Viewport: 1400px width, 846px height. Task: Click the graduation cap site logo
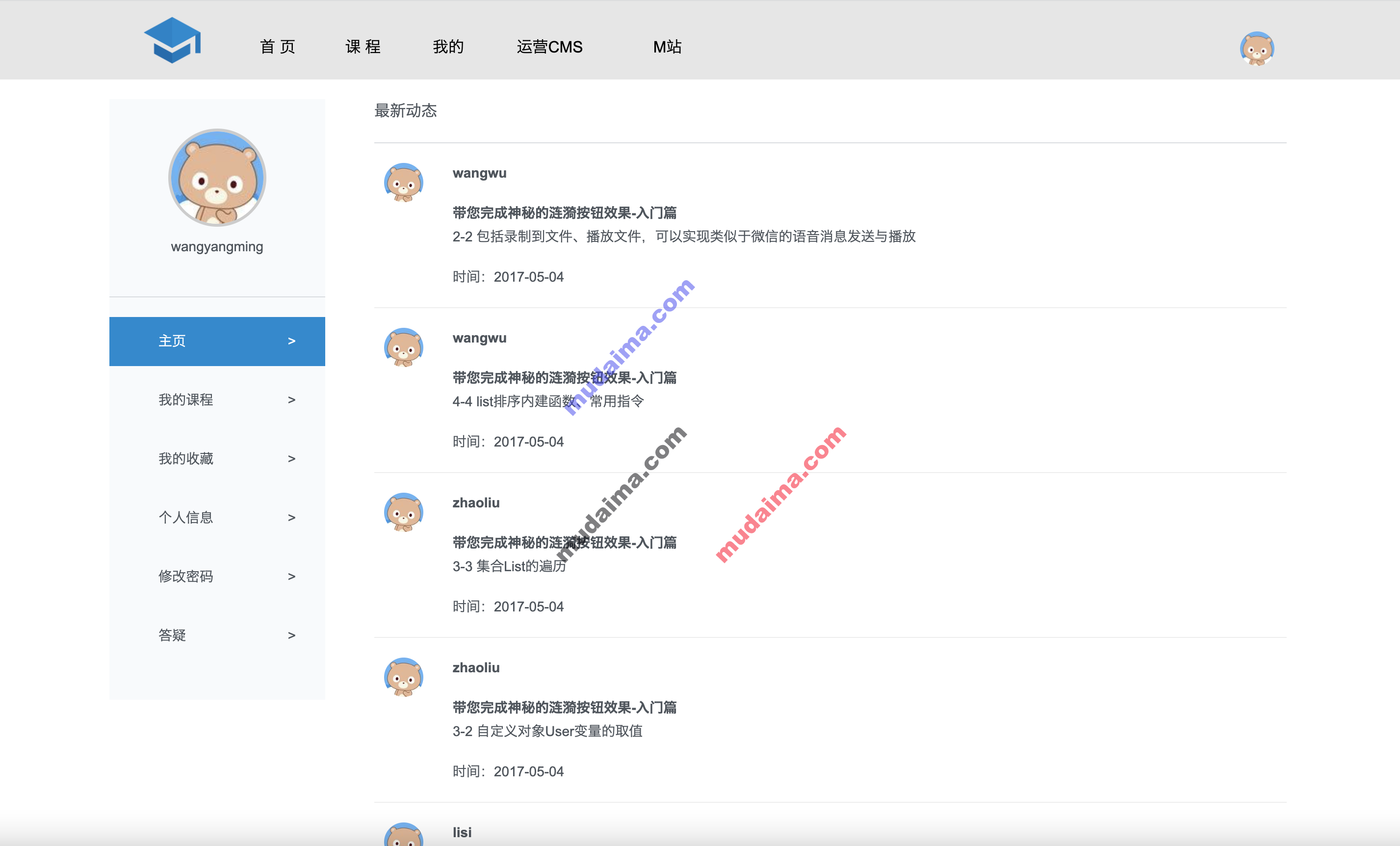(x=173, y=40)
